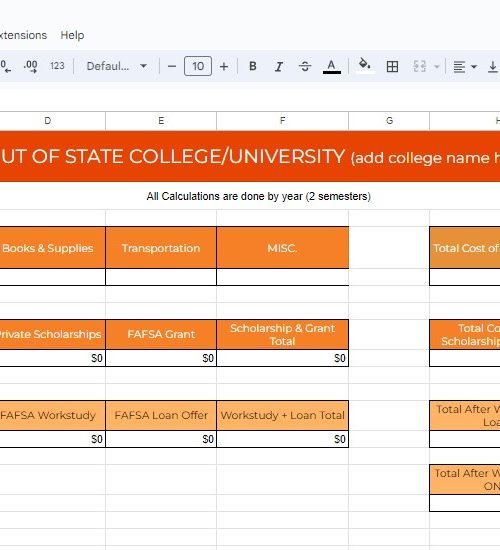Click the $0 under FAFSA Workstudy

(52, 439)
